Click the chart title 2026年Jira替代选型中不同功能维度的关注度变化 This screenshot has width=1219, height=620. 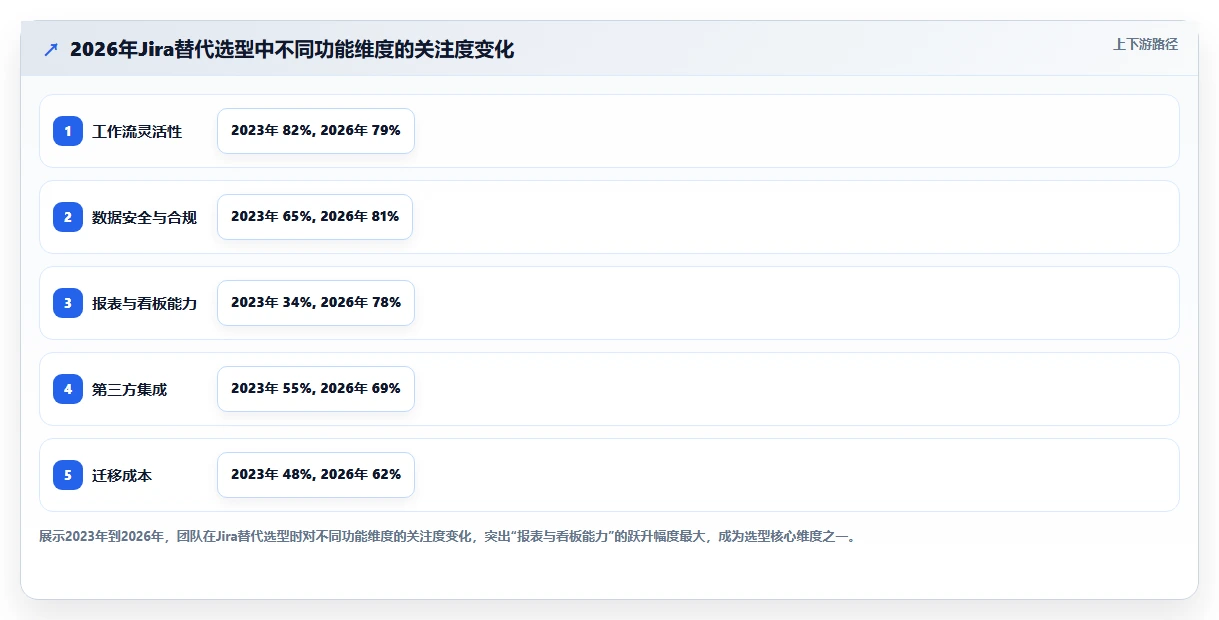point(292,50)
